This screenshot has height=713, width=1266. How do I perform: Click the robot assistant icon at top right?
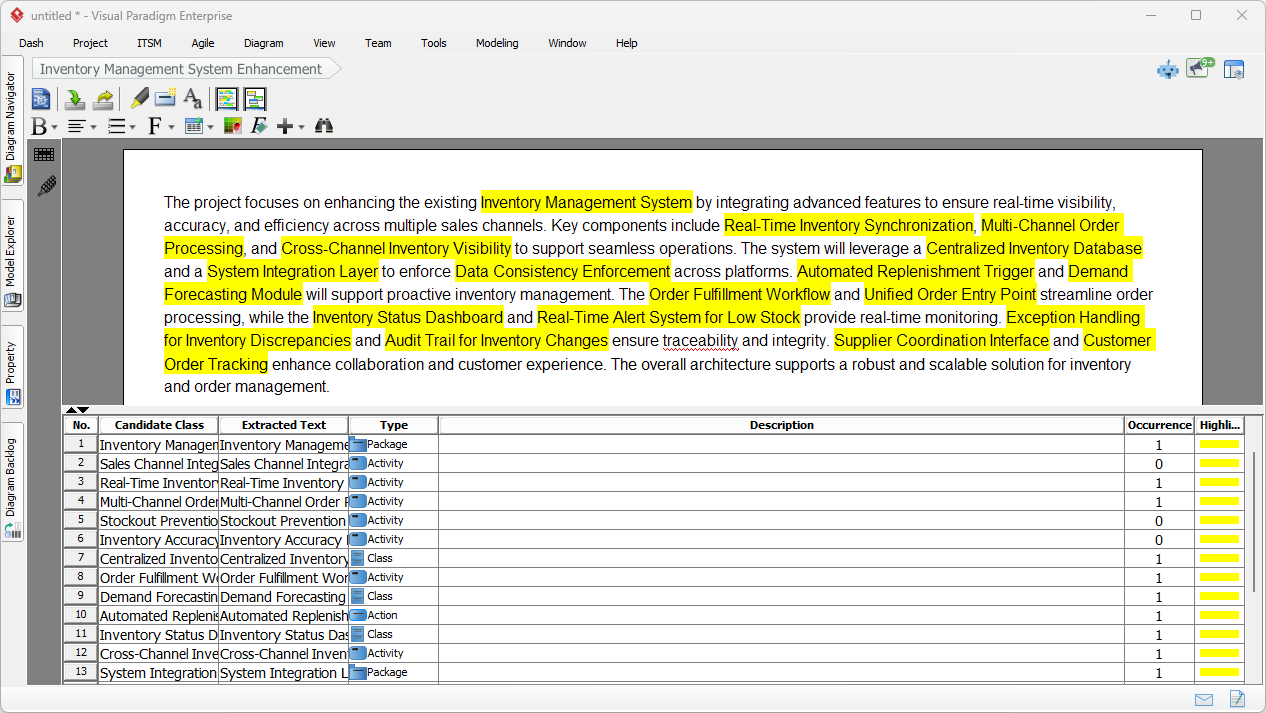coord(1167,69)
